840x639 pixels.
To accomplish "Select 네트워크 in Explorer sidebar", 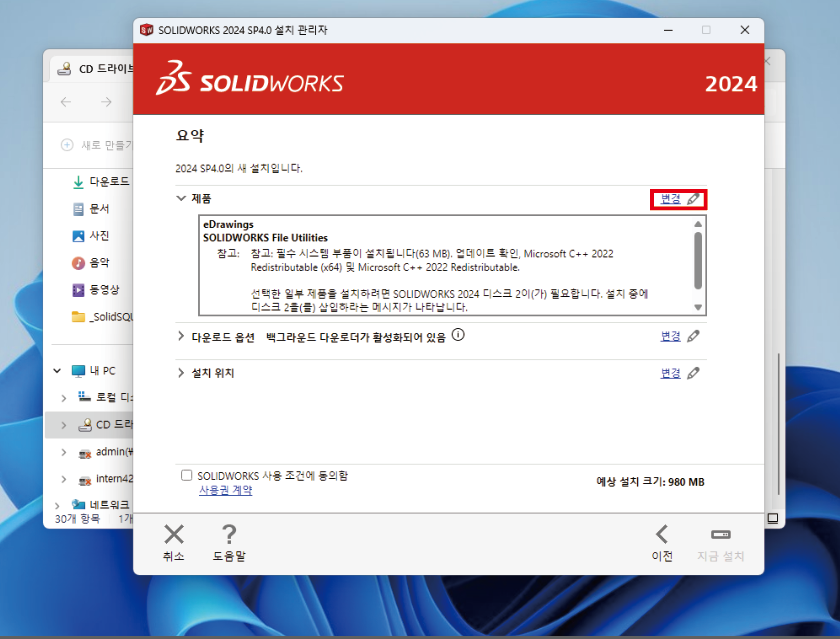I will pos(101,505).
